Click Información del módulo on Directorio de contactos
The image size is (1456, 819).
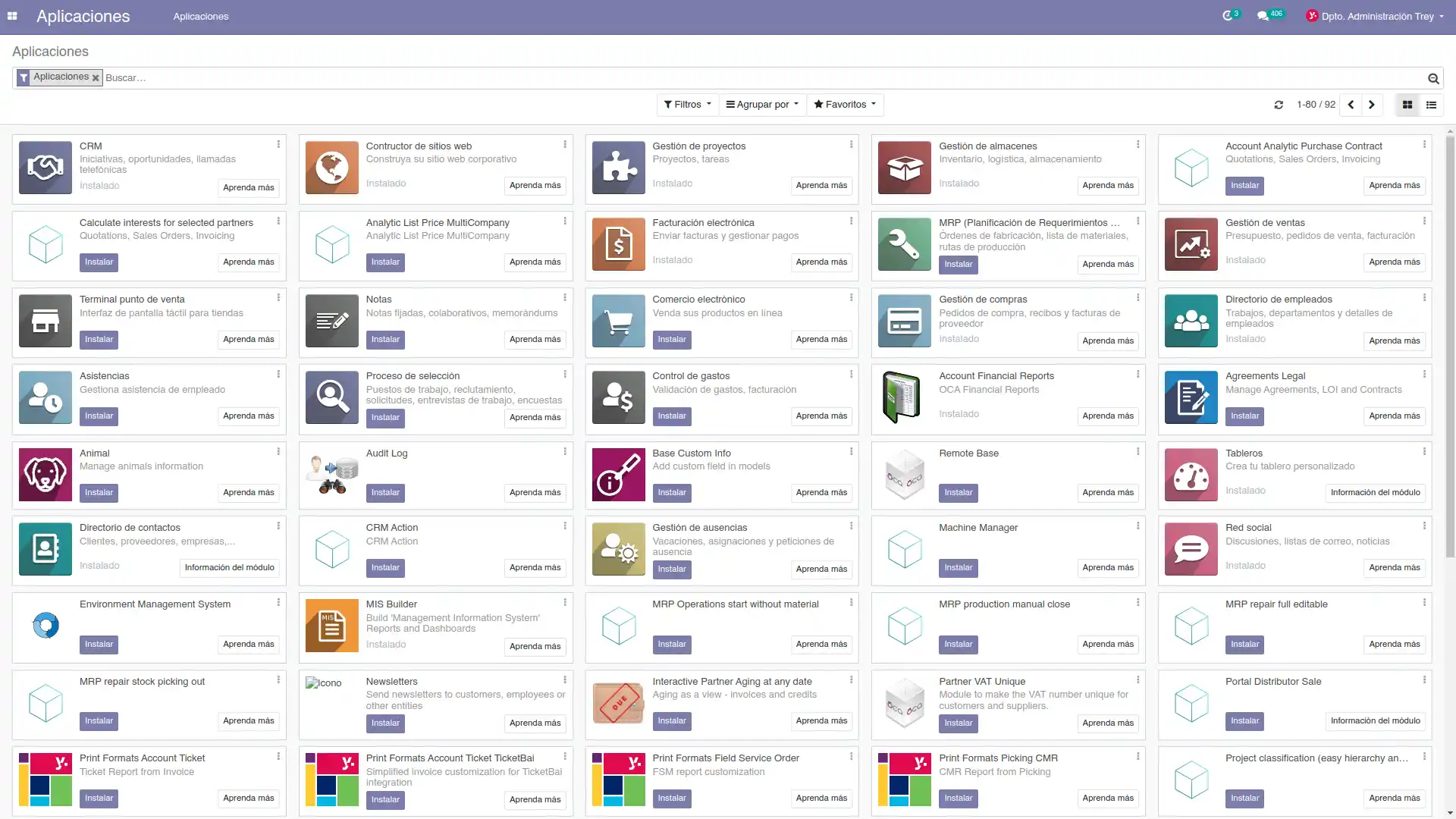pyautogui.click(x=230, y=567)
